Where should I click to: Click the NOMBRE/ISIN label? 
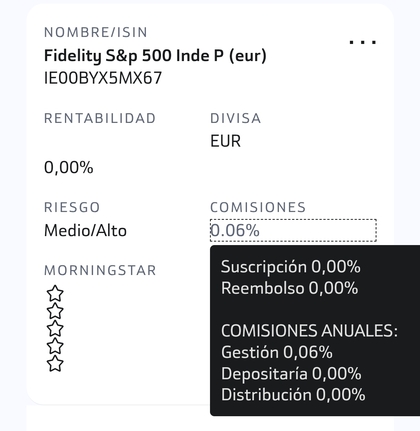point(96,32)
